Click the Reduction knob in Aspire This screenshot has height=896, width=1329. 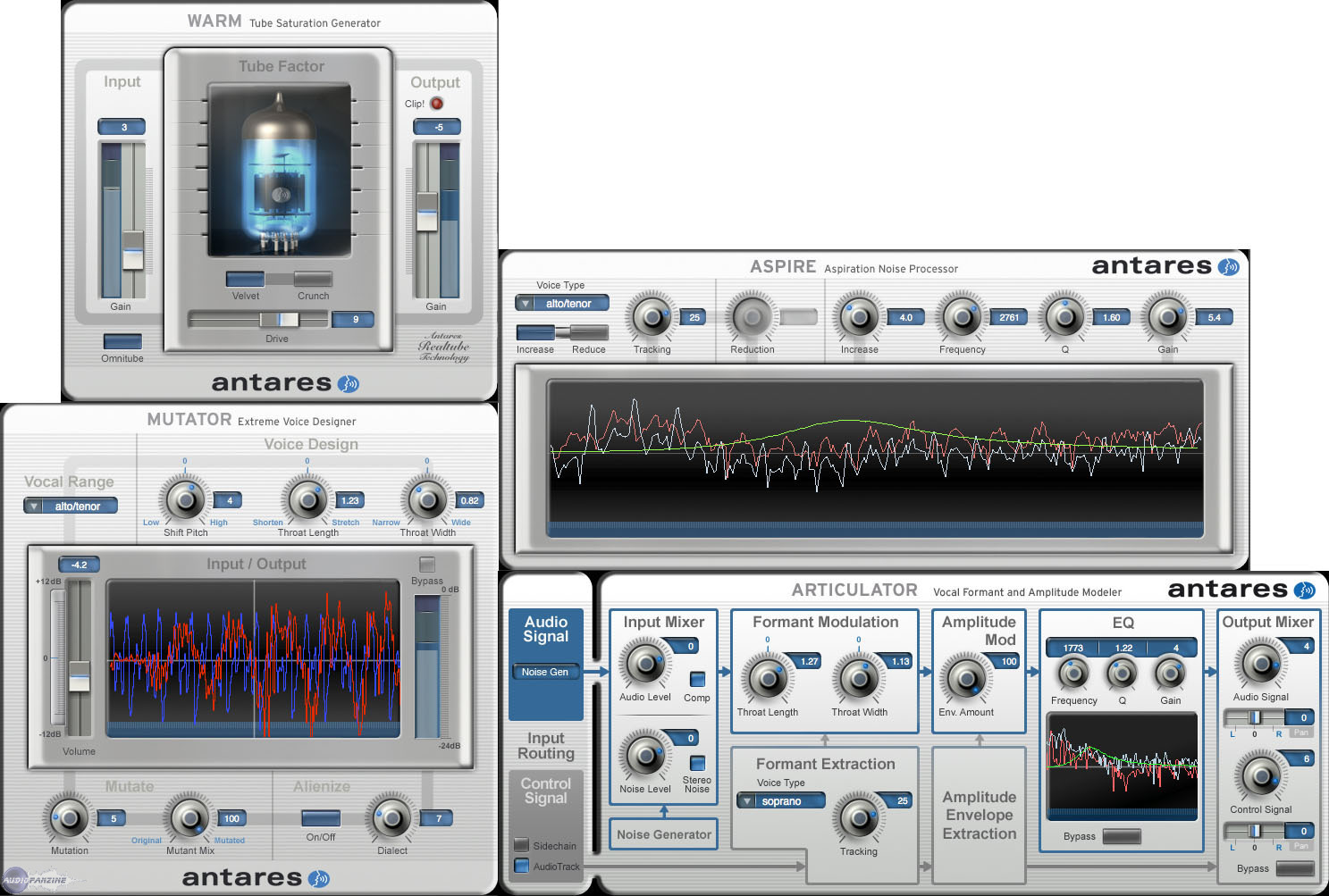pyautogui.click(x=753, y=317)
